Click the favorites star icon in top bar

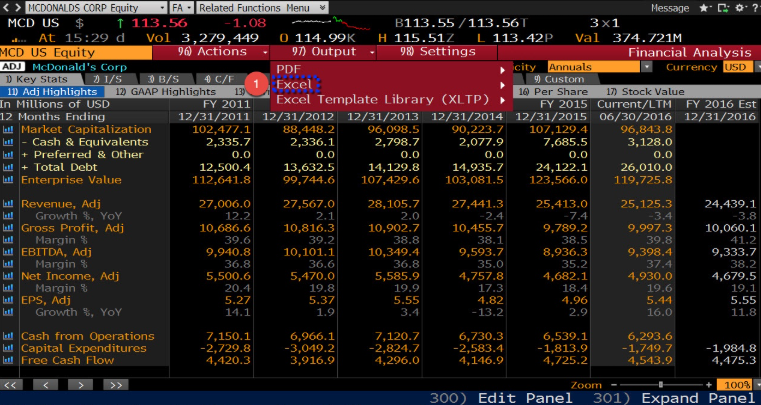[703, 8]
